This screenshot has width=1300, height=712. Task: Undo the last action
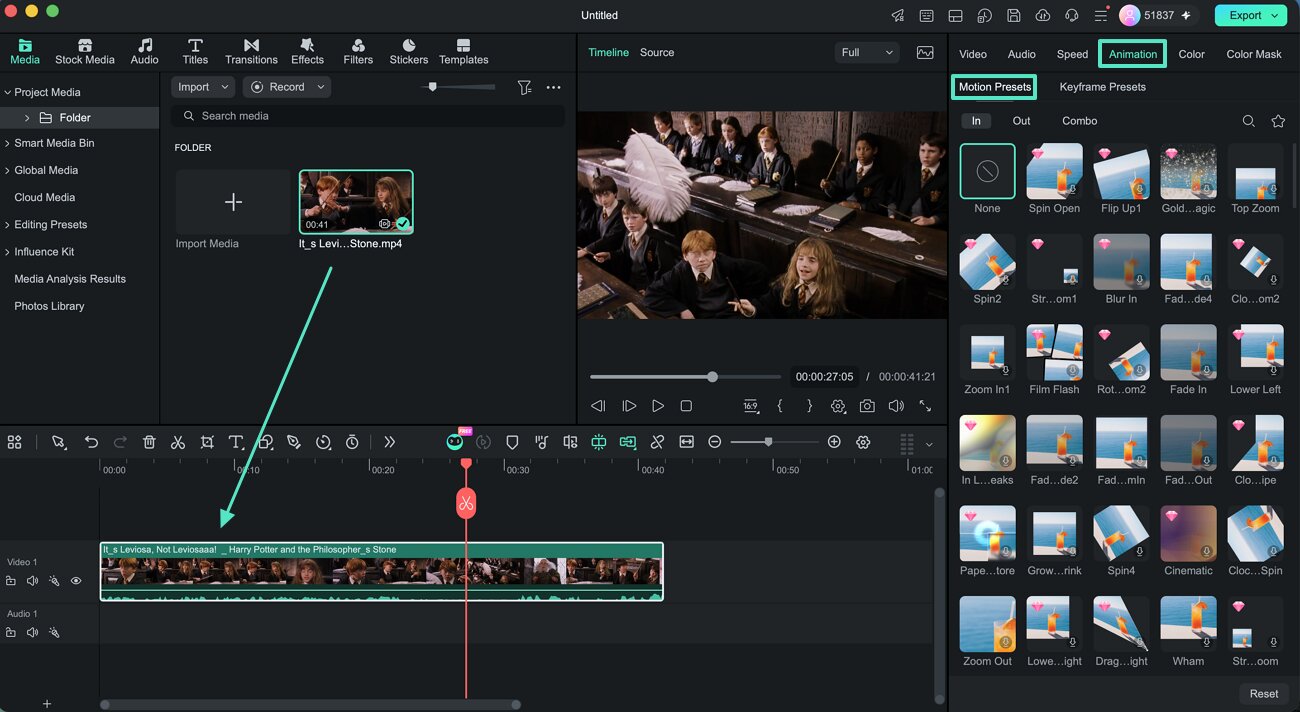point(91,442)
